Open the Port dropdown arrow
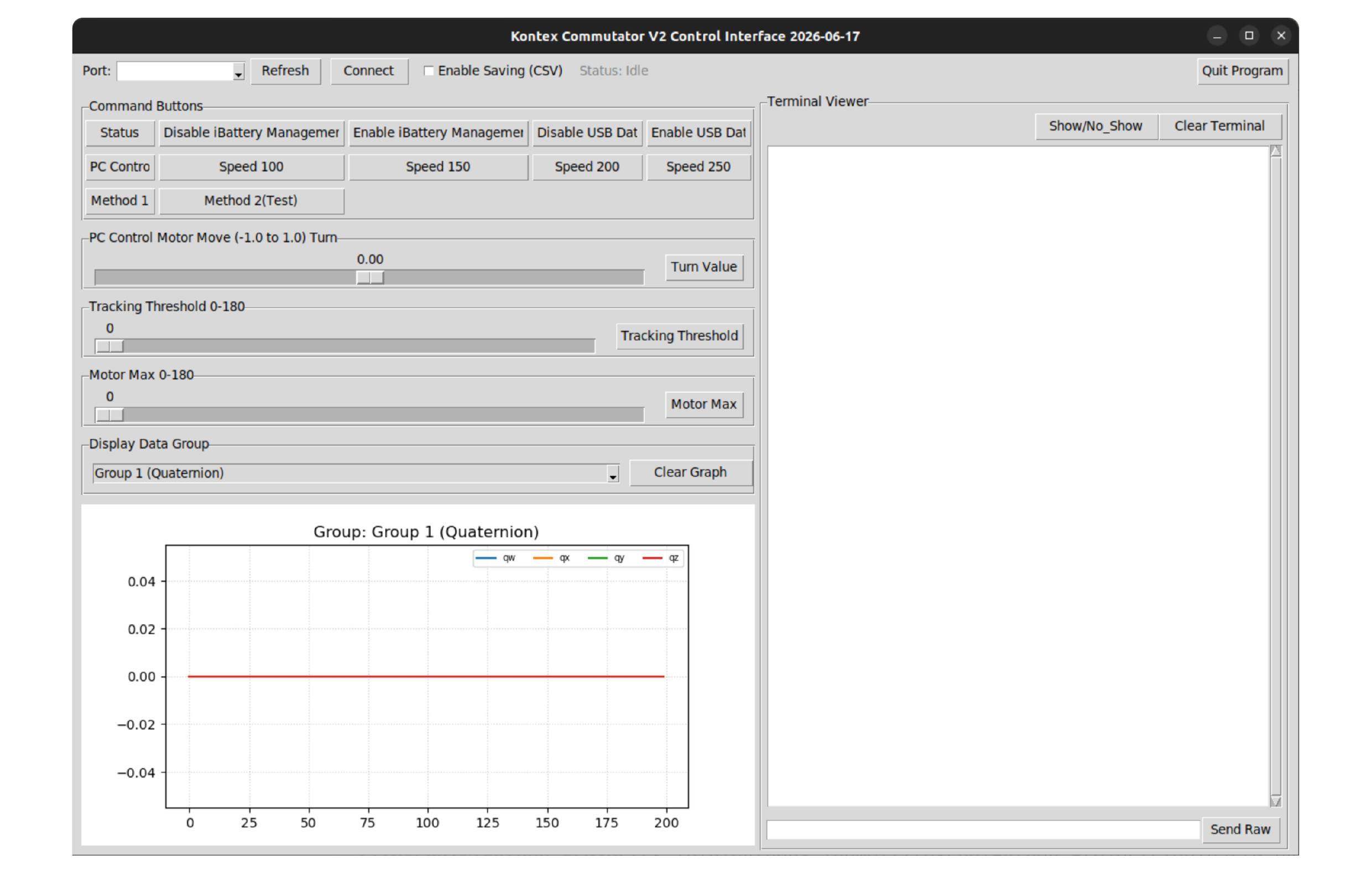This screenshot has height=876, width=1372. pyautogui.click(x=238, y=72)
